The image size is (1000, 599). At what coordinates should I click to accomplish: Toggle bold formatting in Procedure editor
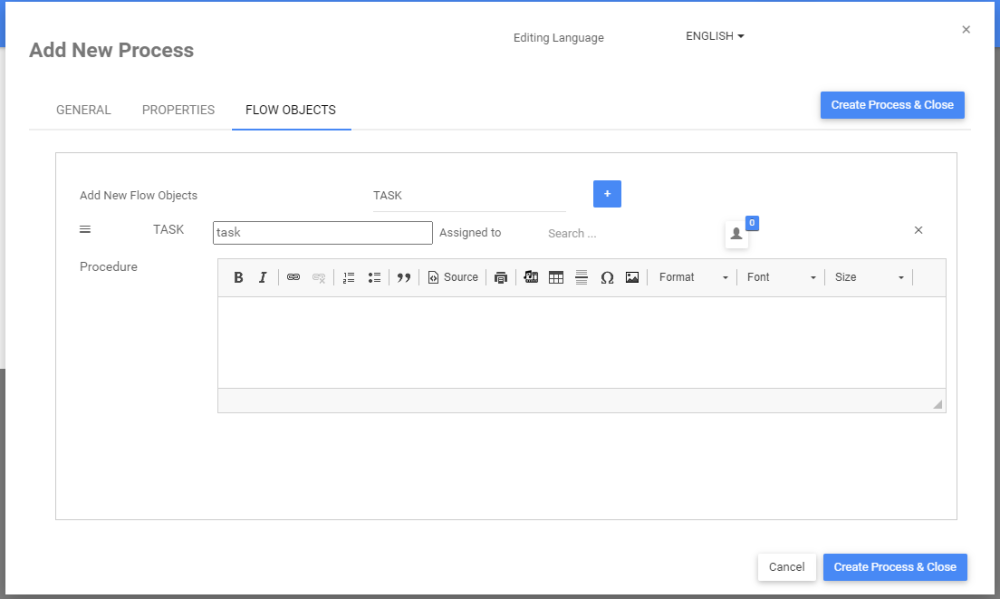click(238, 278)
